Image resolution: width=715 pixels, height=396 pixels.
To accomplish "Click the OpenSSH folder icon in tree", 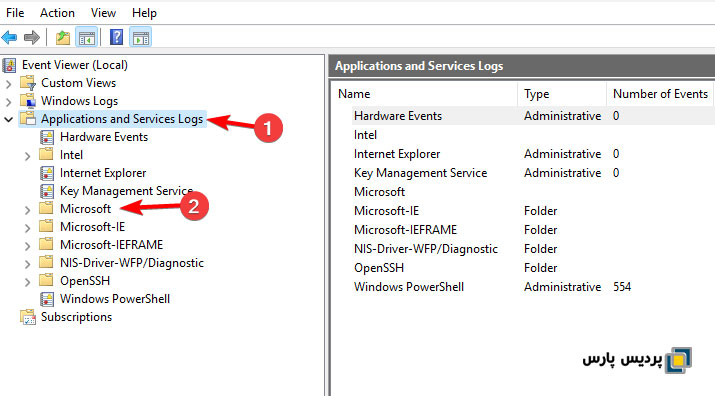I will [x=46, y=280].
